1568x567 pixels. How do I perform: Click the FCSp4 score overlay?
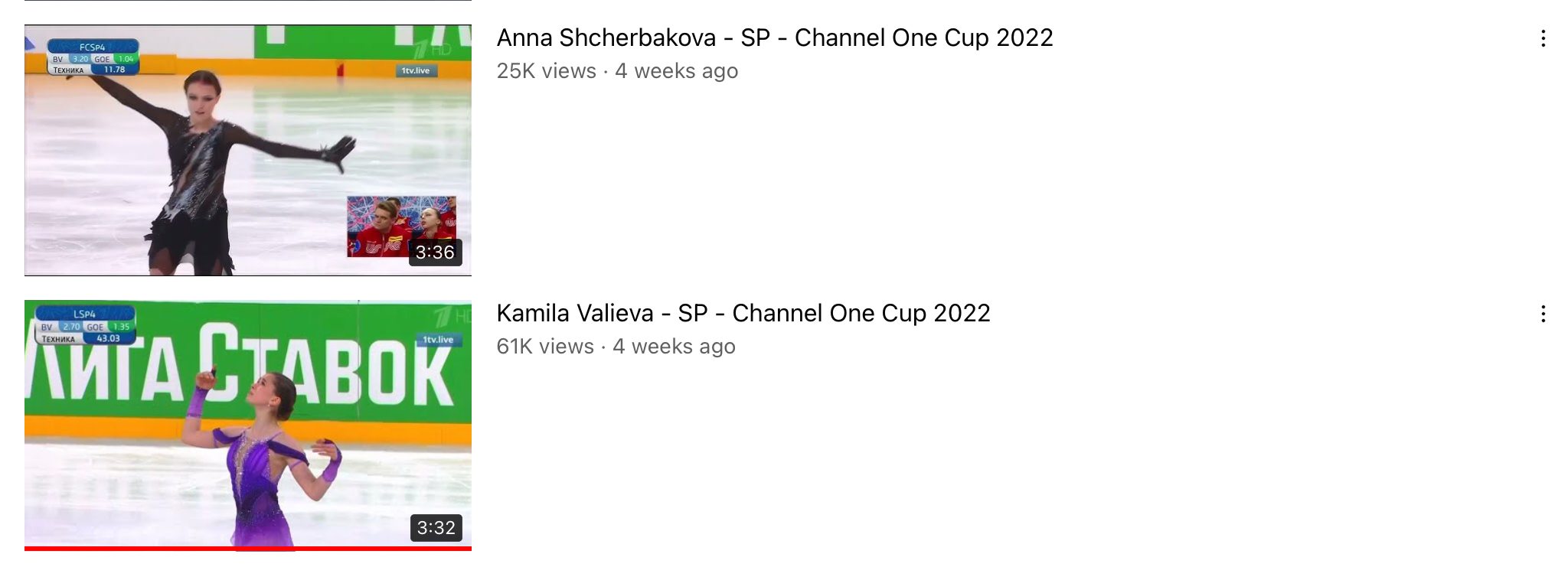coord(93,58)
